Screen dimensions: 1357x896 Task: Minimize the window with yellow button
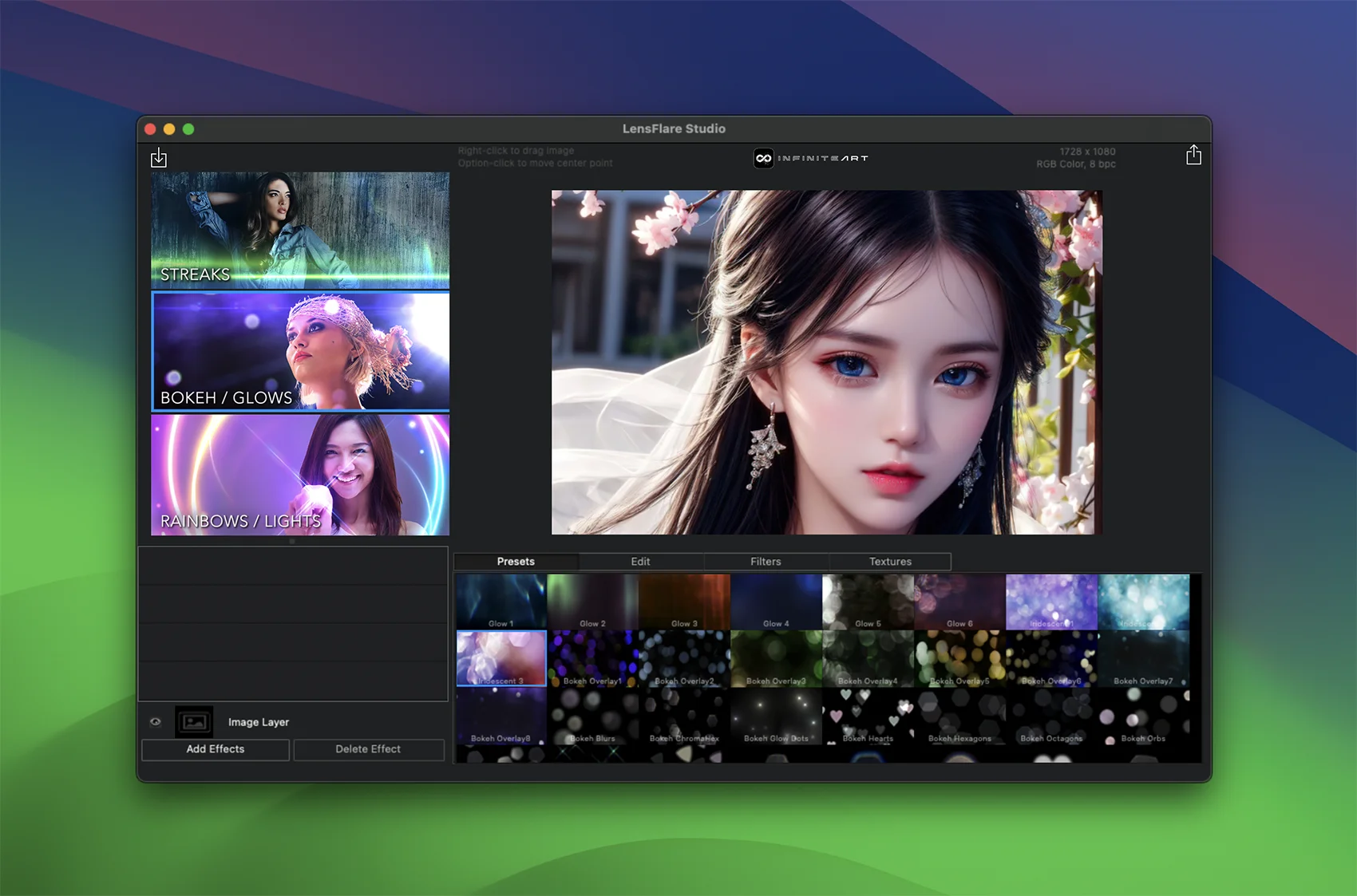coord(169,129)
